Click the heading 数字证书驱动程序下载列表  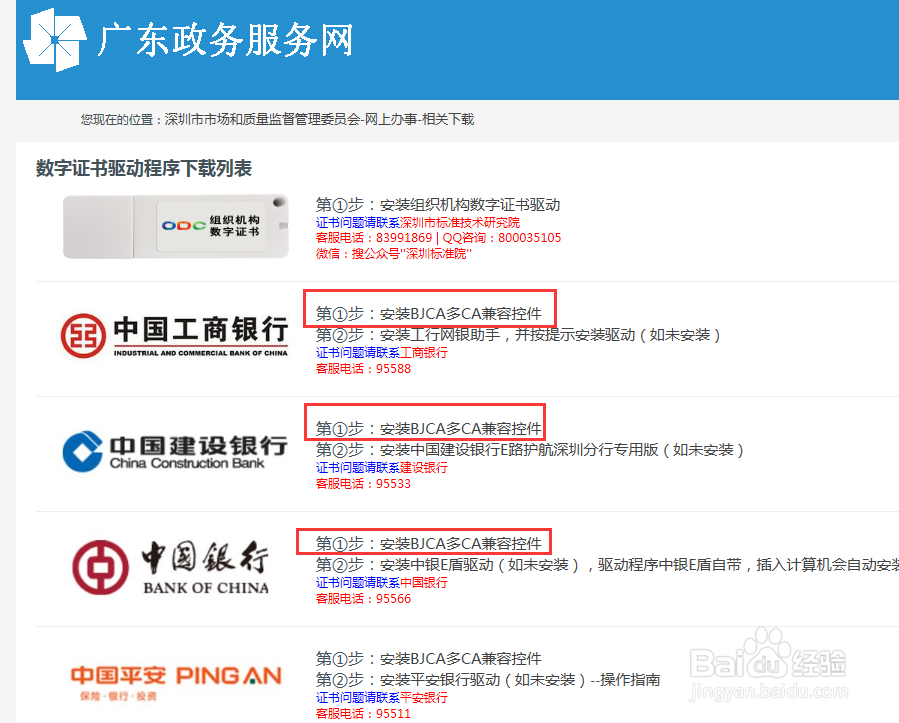[x=144, y=168]
